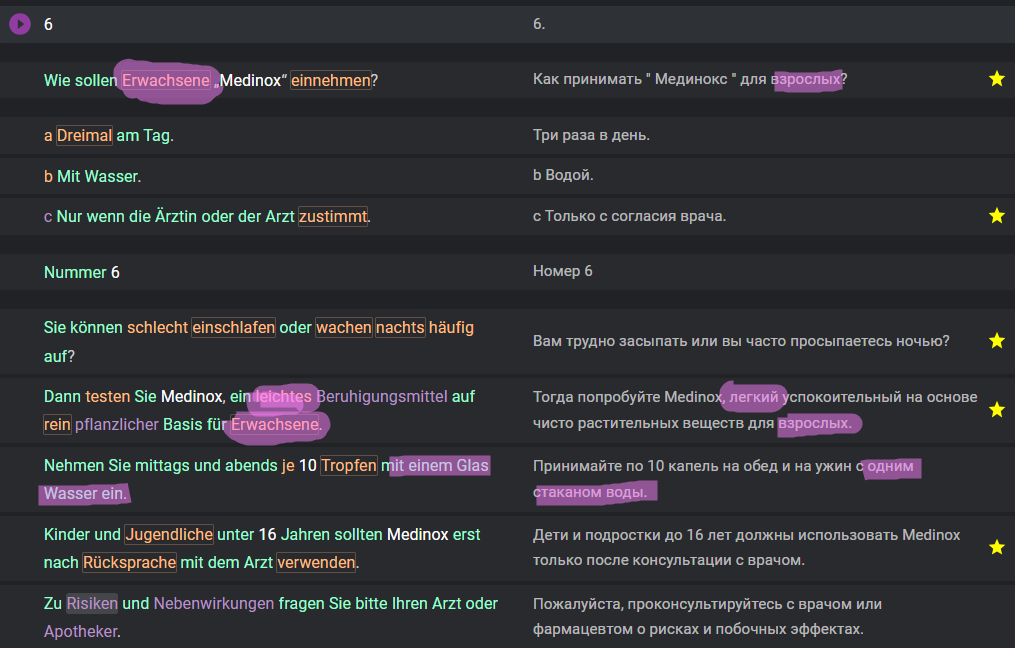
Task: Toggle star on 'Вам трудно засыпать' row
Action: click(x=997, y=341)
